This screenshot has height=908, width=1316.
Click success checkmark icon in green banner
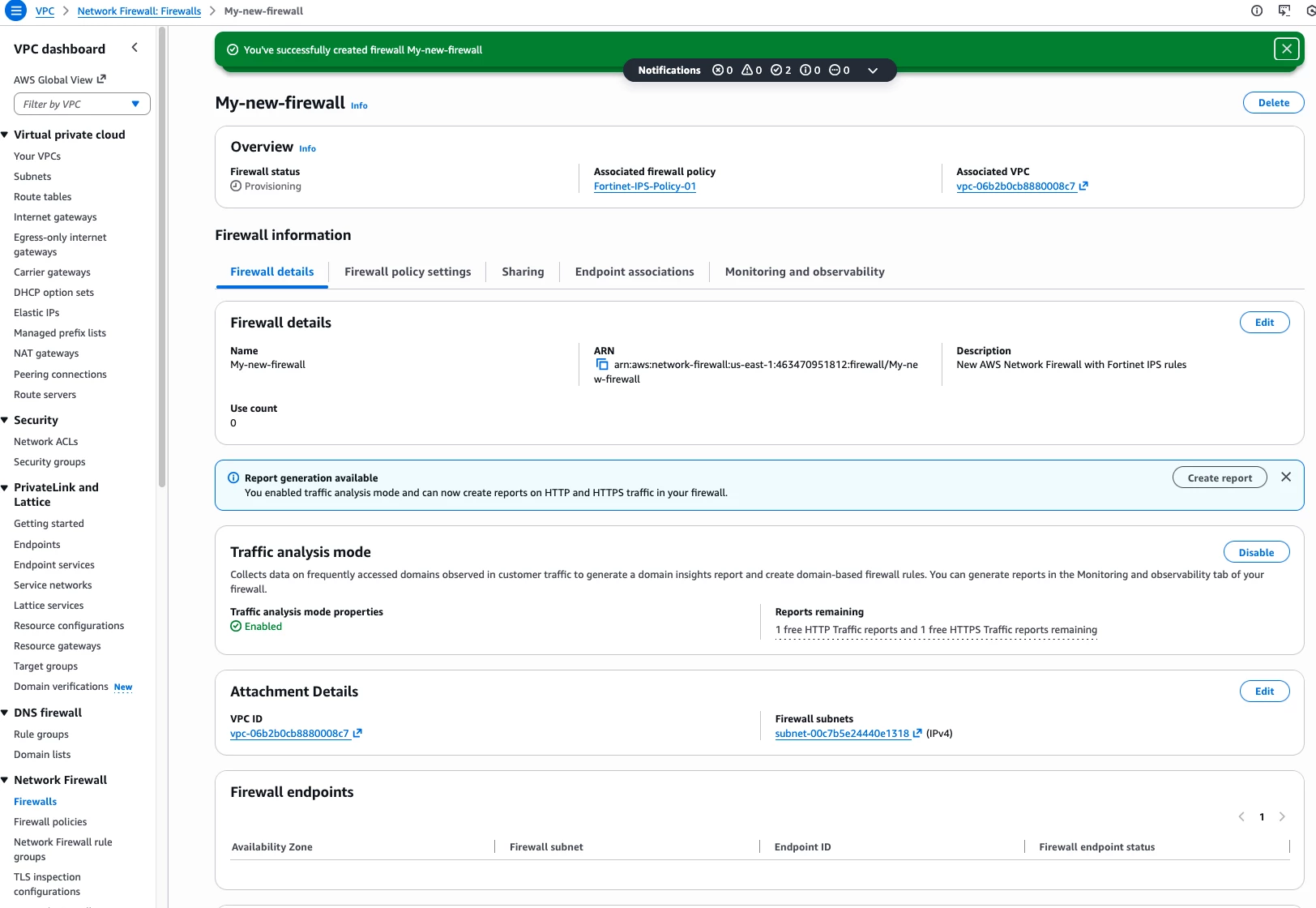(233, 49)
